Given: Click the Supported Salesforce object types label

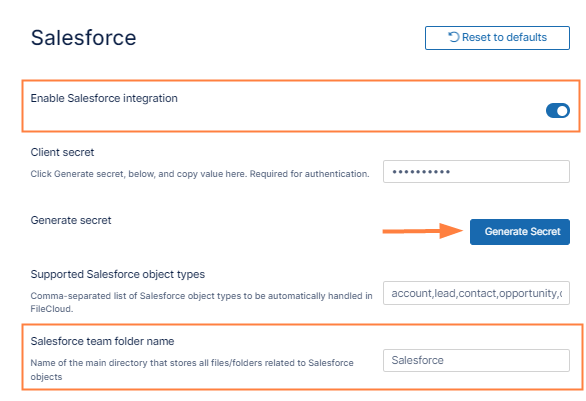Looking at the screenshot, I should pos(118,274).
